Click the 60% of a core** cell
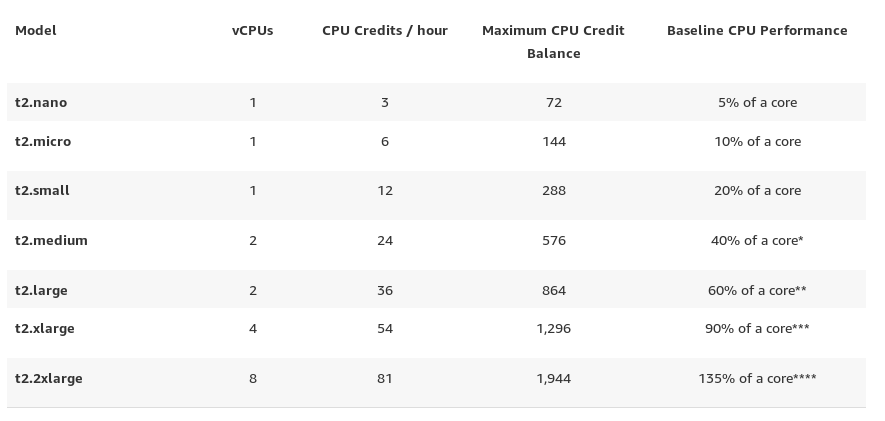 (757, 290)
